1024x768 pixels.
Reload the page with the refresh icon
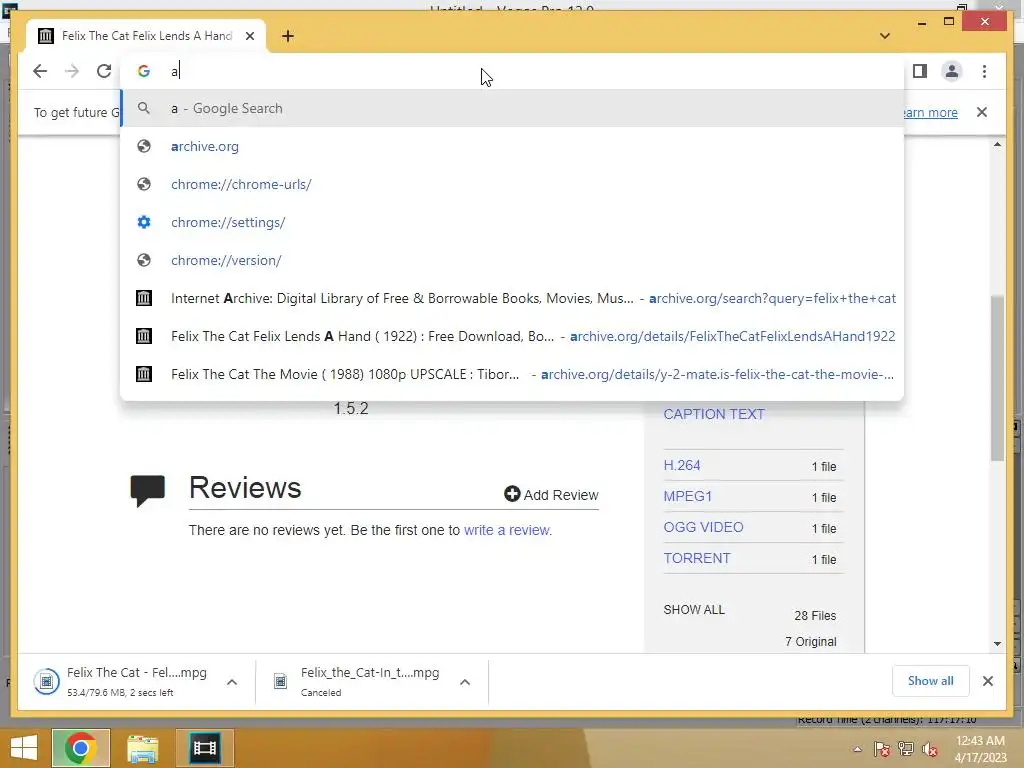tap(104, 71)
